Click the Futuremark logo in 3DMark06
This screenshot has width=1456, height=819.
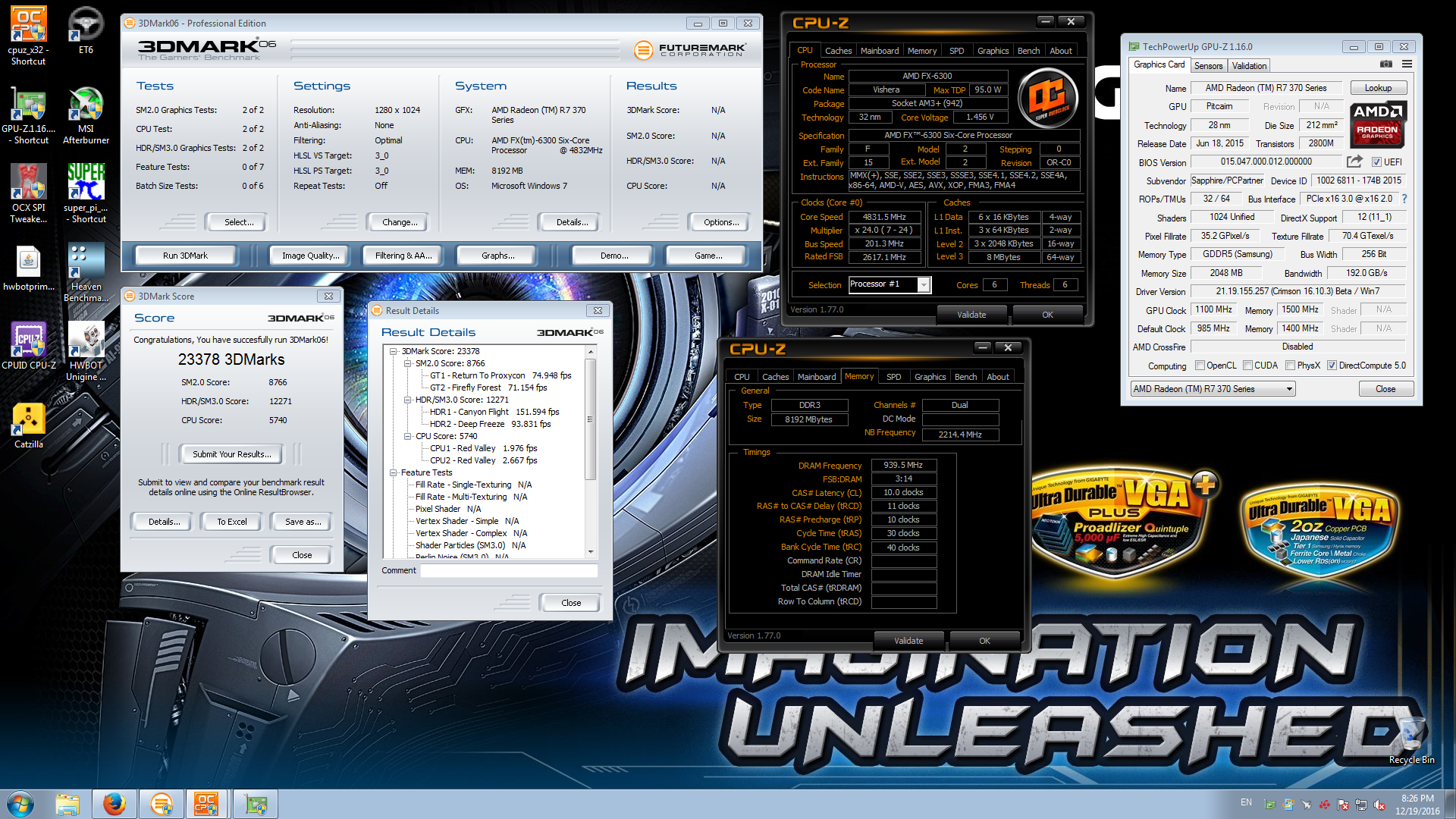[x=690, y=50]
